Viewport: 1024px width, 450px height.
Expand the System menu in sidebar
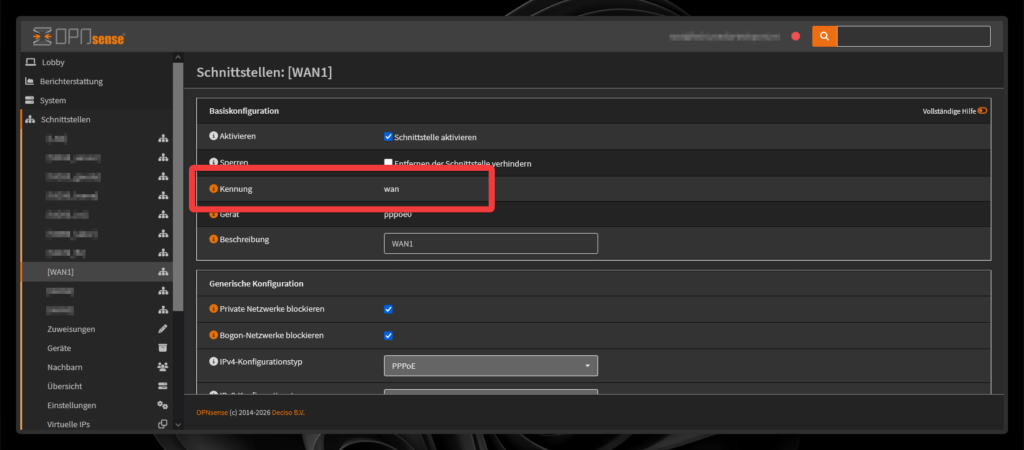pyautogui.click(x=53, y=100)
